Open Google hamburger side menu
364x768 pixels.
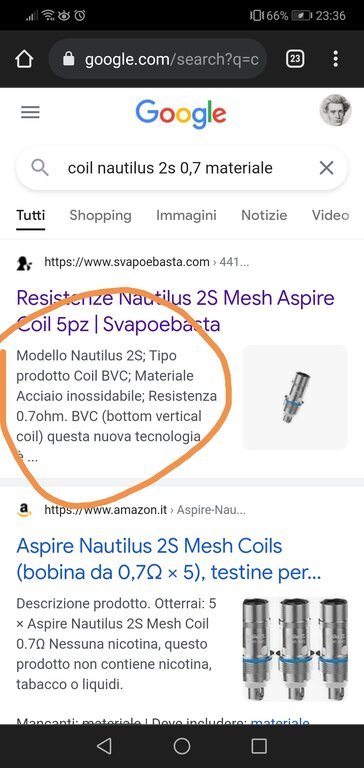tap(30, 113)
